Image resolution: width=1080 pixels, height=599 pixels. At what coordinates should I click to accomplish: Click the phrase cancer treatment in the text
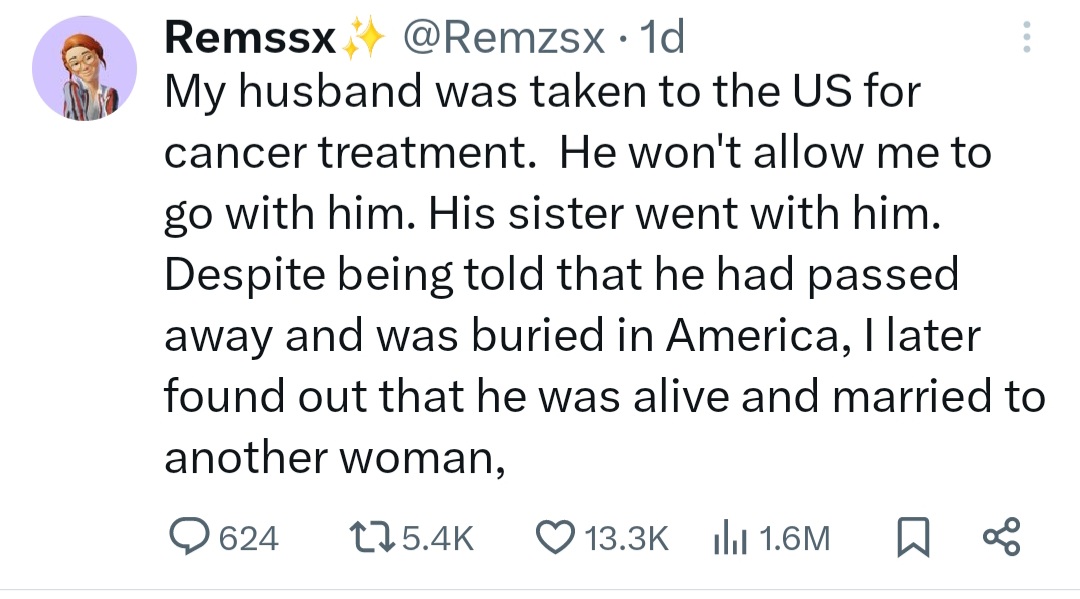343,152
